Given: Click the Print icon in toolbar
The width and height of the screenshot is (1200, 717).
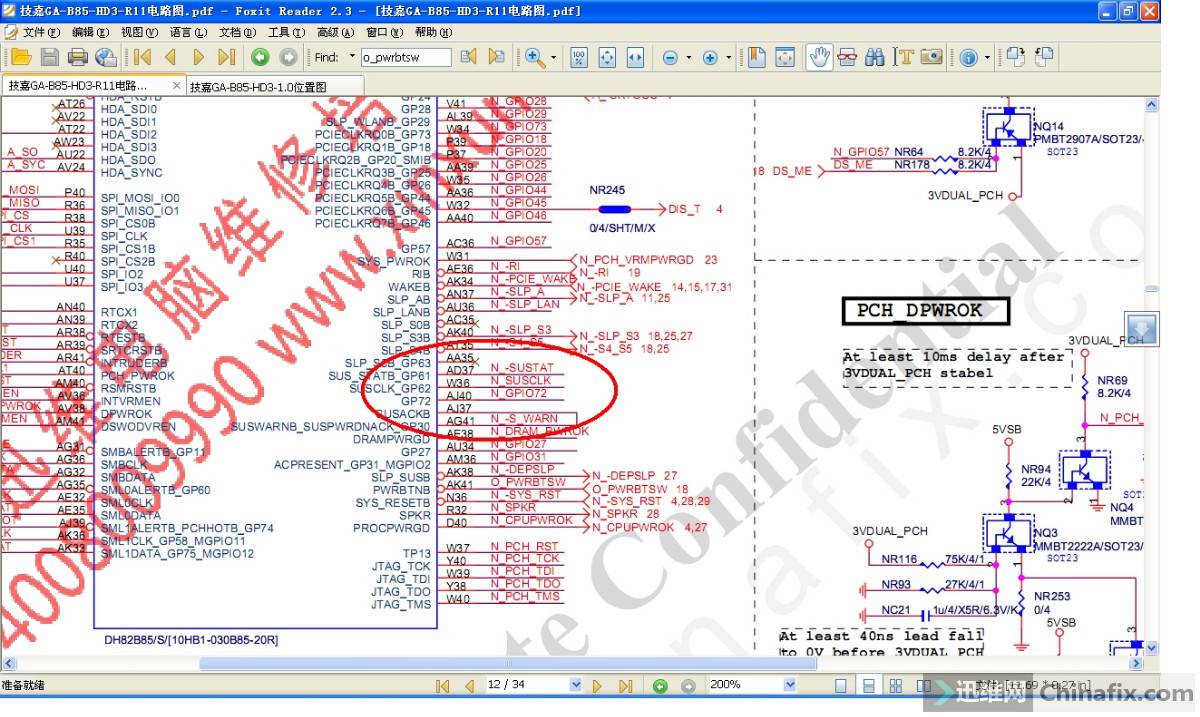Looking at the screenshot, I should 77,58.
